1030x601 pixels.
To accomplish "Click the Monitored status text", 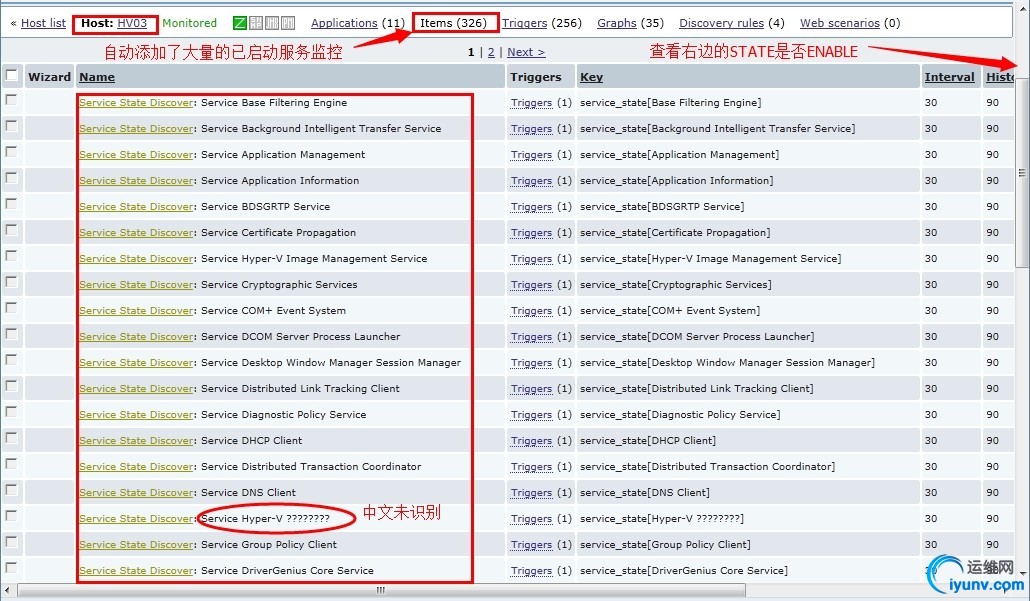I will tap(189, 23).
